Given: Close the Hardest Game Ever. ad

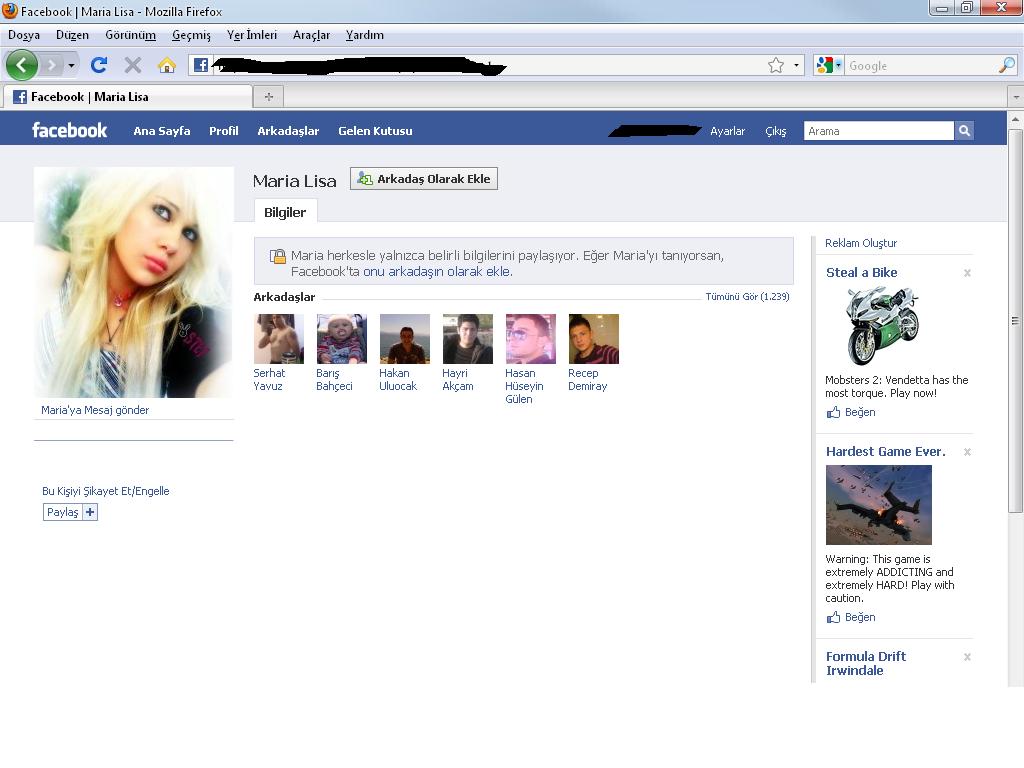Looking at the screenshot, I should (x=967, y=452).
